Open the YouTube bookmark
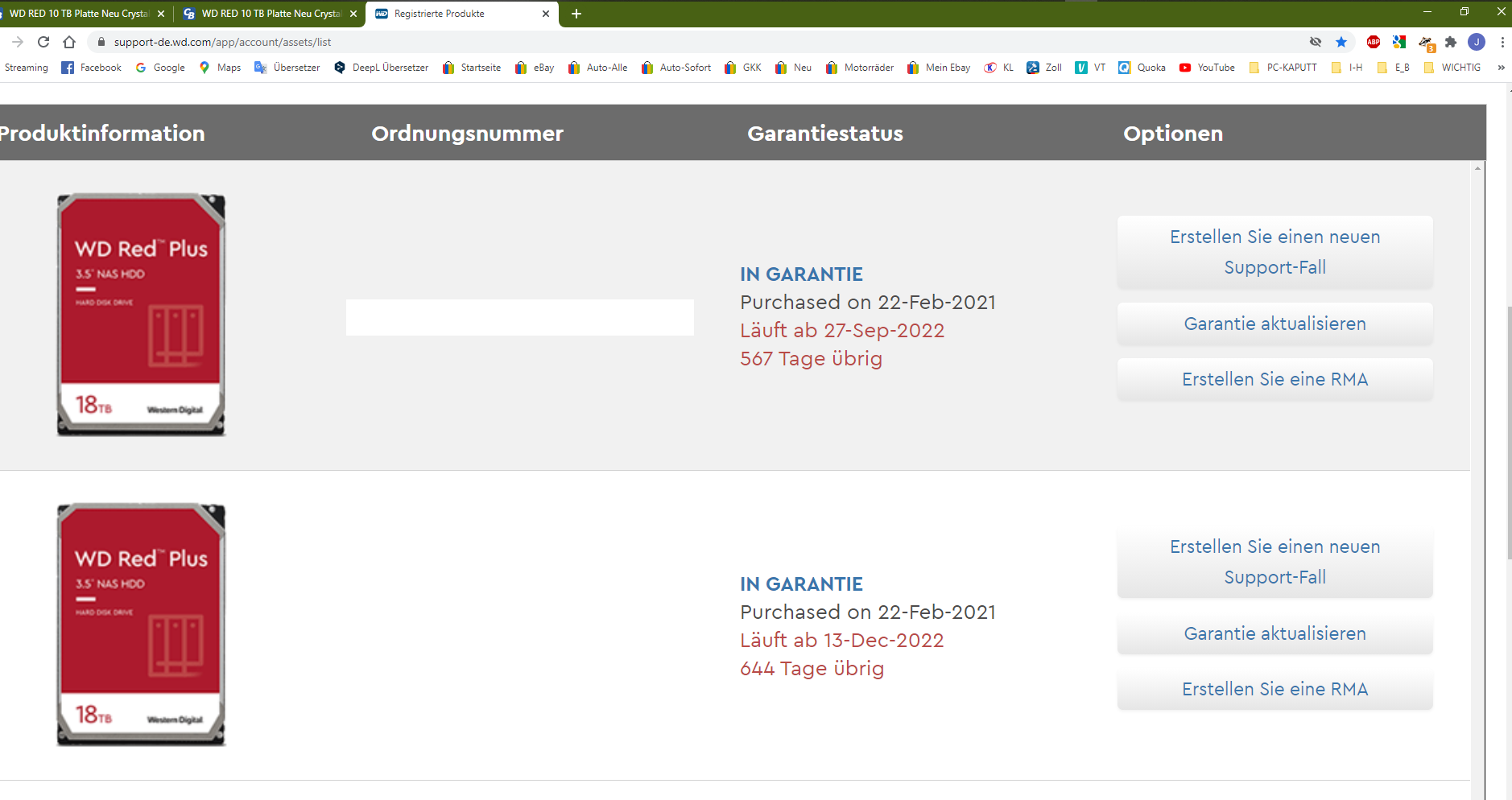The height and width of the screenshot is (800, 1512). (1207, 68)
